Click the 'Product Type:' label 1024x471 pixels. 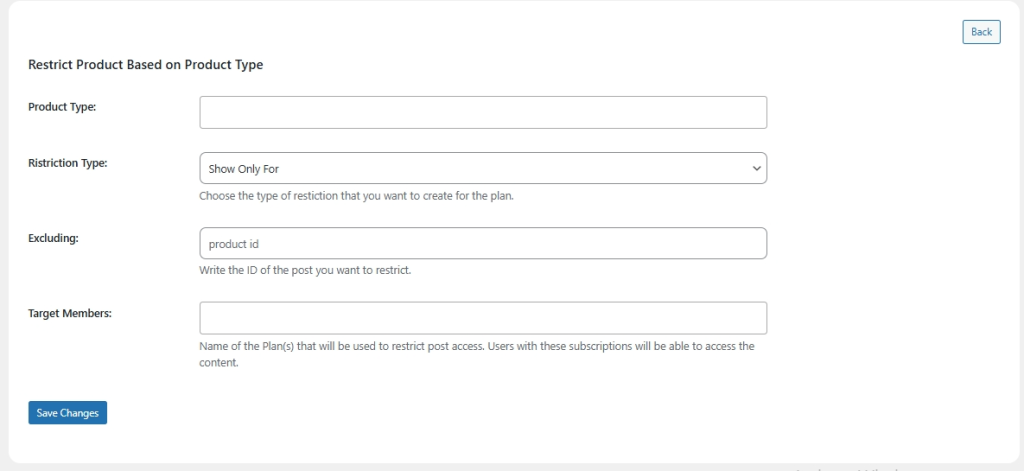click(x=62, y=107)
